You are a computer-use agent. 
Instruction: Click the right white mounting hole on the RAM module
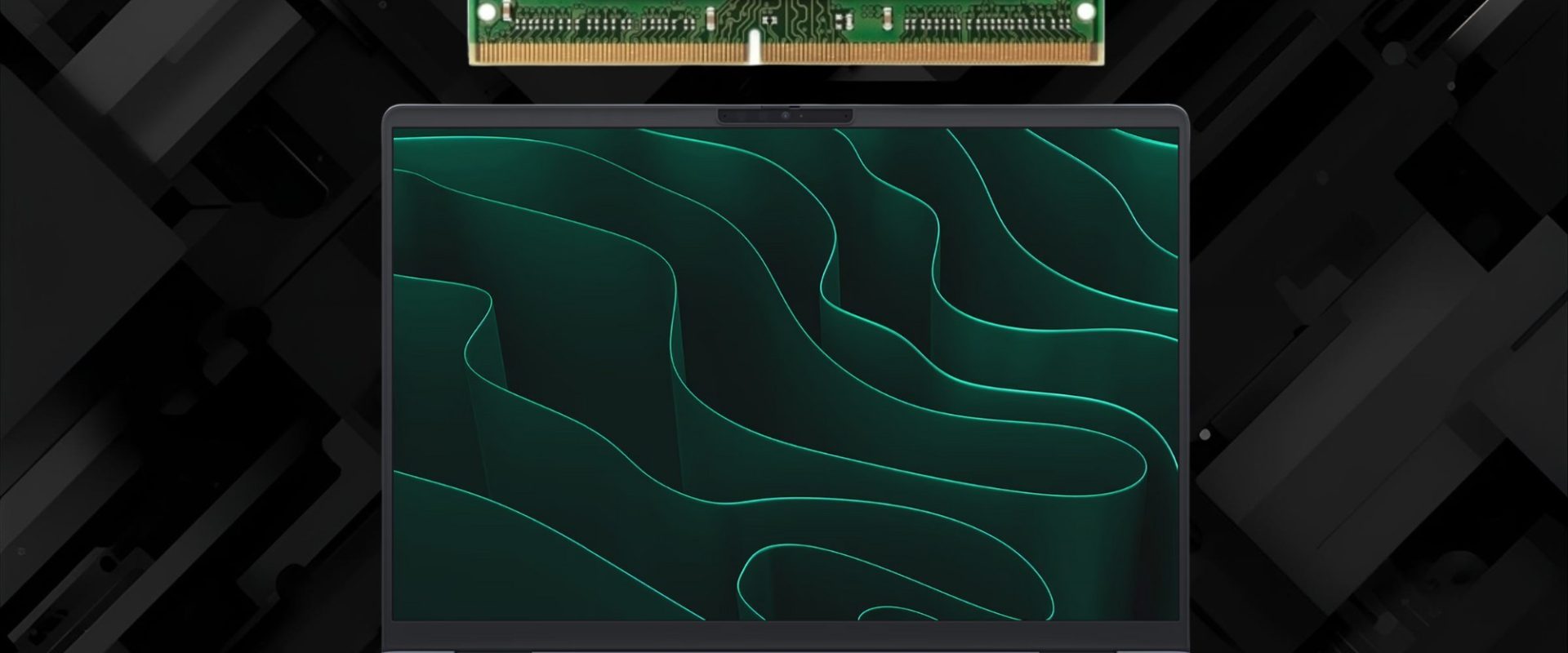(1085, 11)
